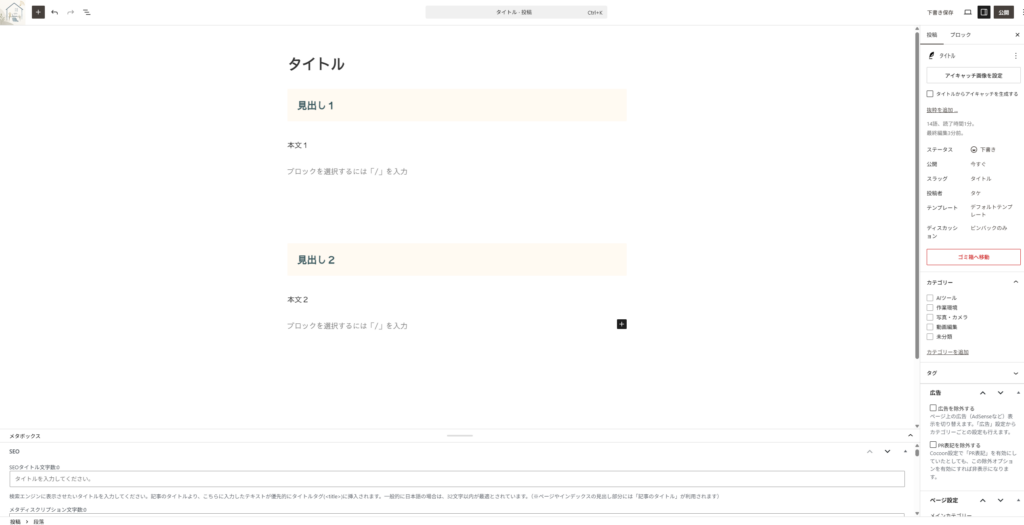
Task: Click the ゴミ箱へ移動 button
Action: [x=973, y=257]
